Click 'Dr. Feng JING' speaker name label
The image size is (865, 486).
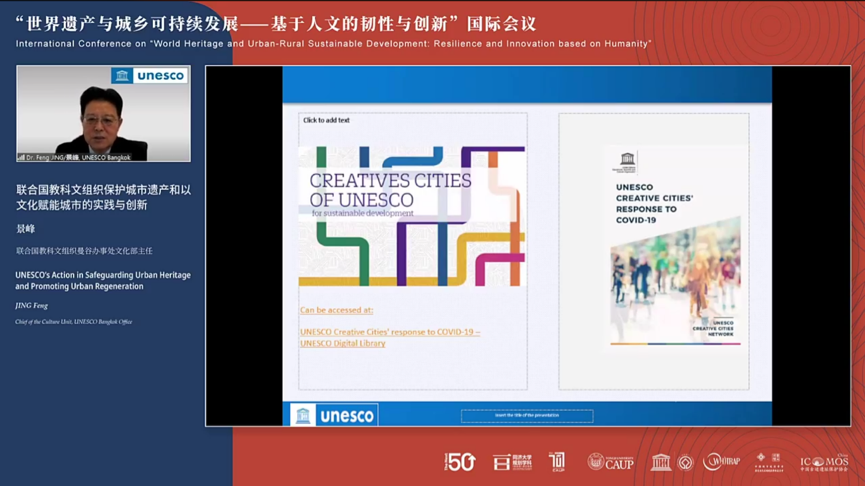[78, 157]
